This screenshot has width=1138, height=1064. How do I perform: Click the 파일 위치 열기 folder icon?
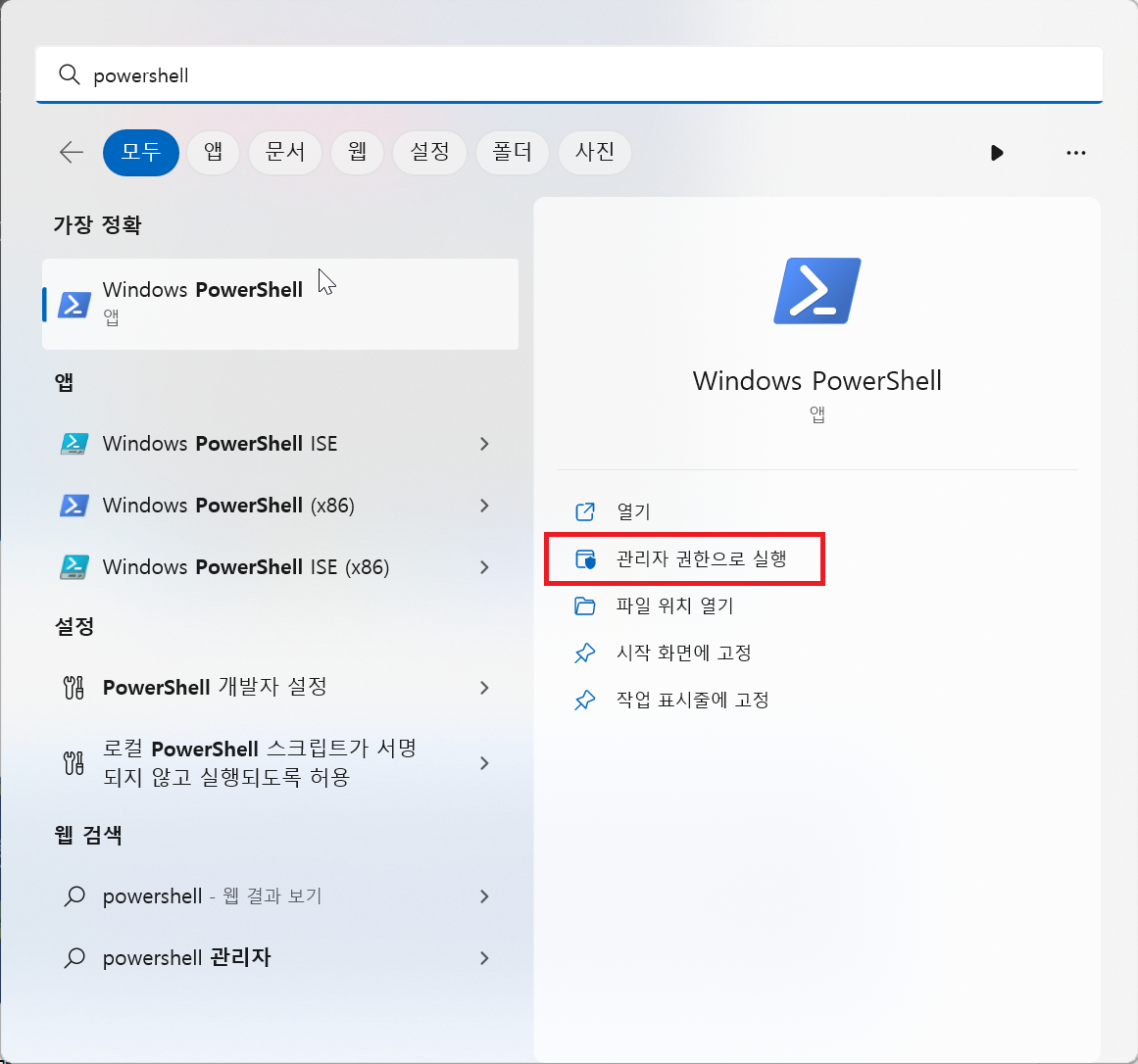(585, 605)
